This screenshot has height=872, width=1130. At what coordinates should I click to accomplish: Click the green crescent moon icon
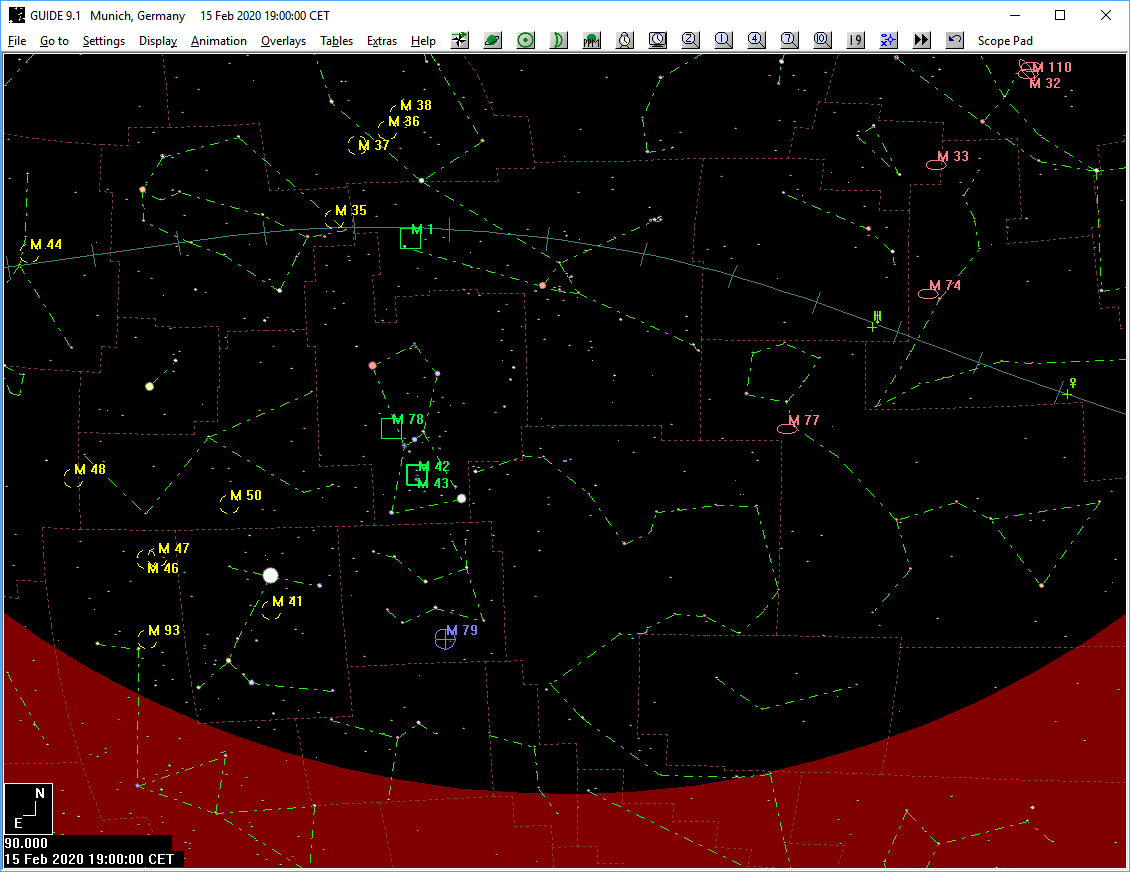pos(559,40)
